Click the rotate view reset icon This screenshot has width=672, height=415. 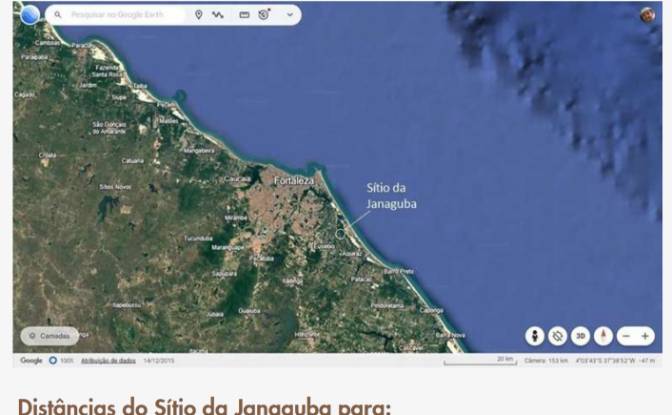click(x=558, y=336)
